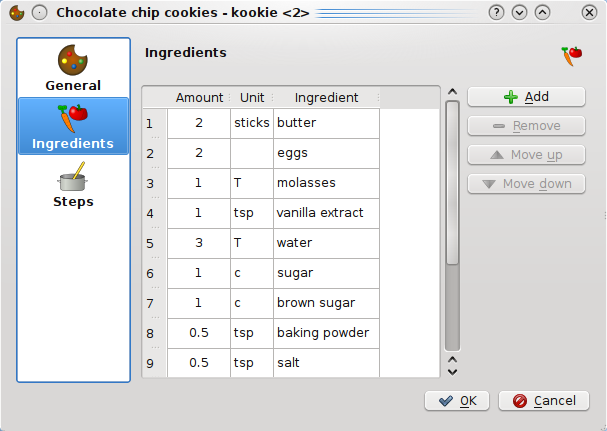
Task: Click the Ingredient column header
Action: point(326,97)
